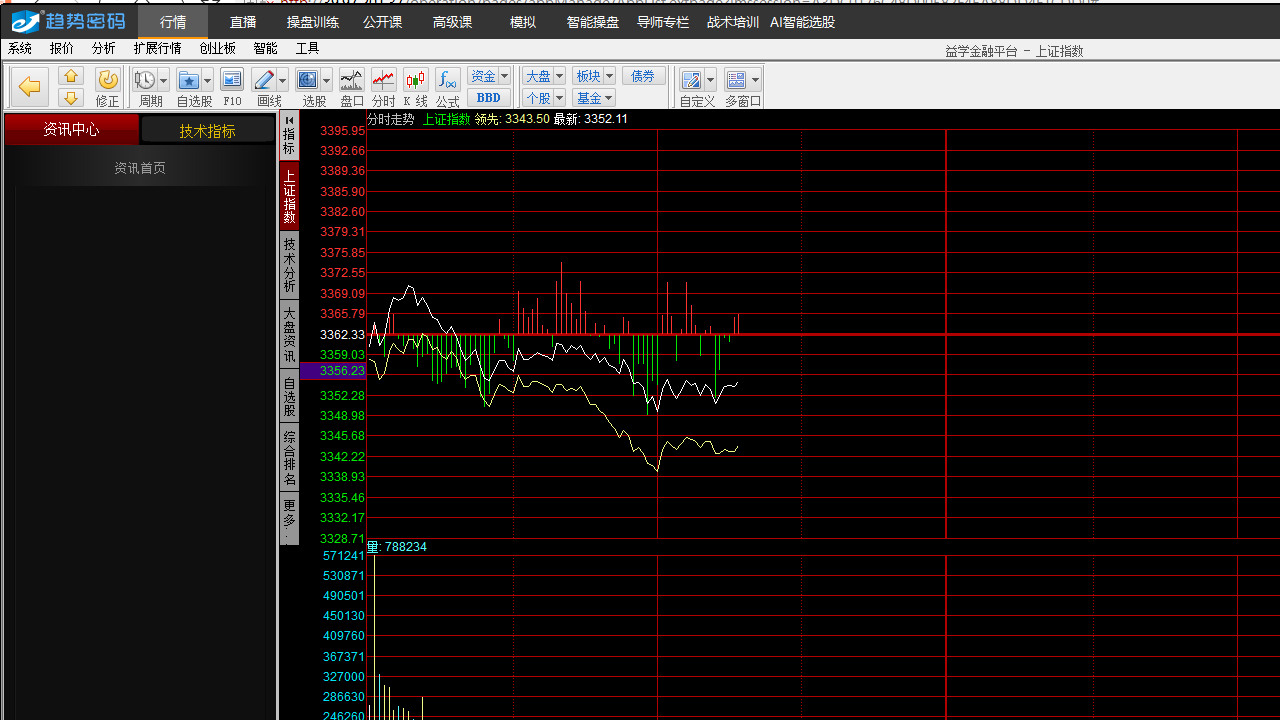1280x720 pixels.
Task: Select the 技术分析 vertical tab
Action: 289,265
